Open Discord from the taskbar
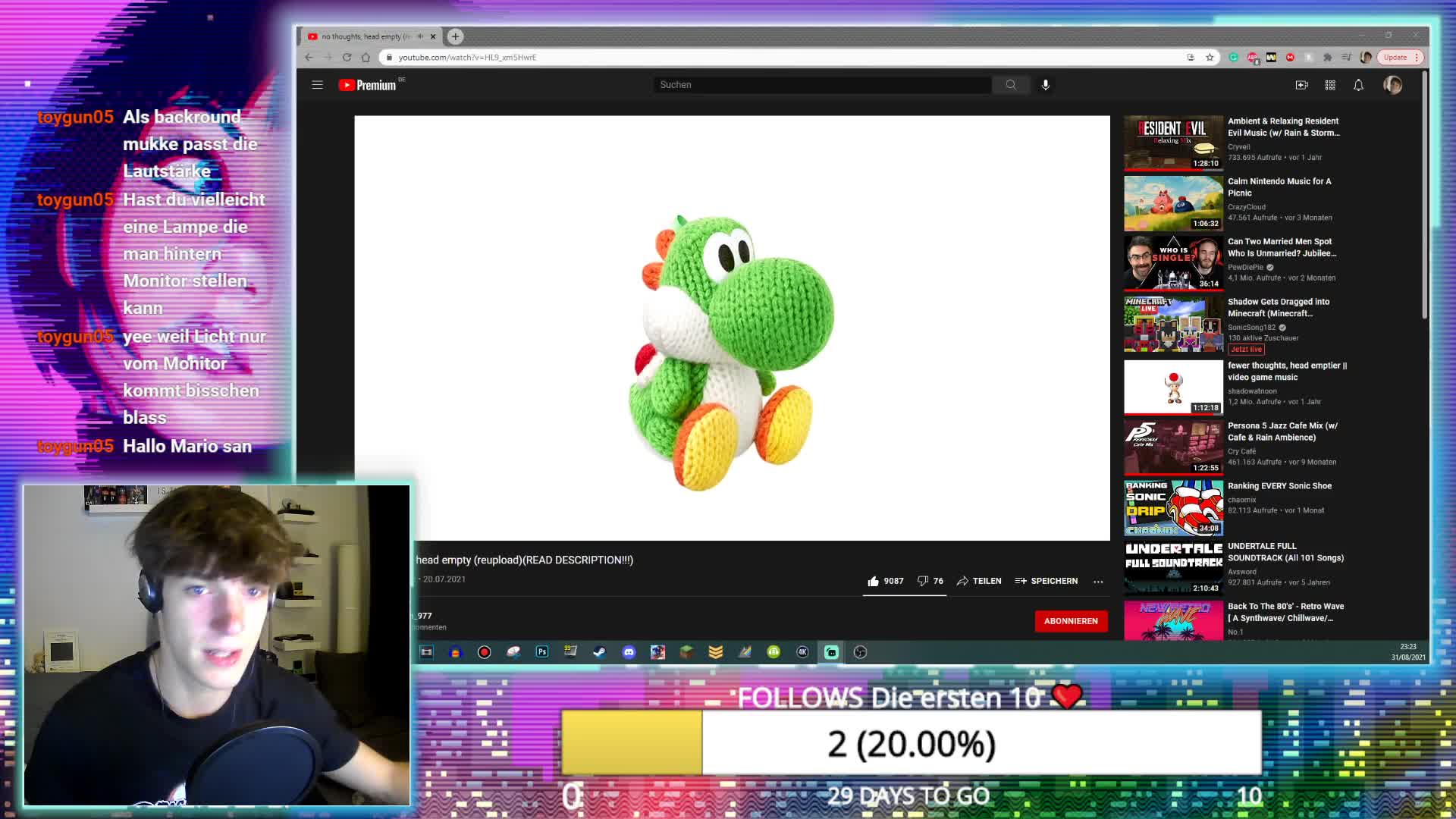1456x819 pixels. point(629,652)
